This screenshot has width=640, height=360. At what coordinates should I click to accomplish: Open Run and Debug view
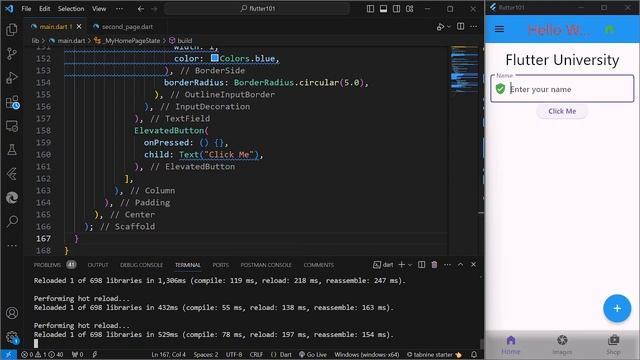tap(12, 78)
